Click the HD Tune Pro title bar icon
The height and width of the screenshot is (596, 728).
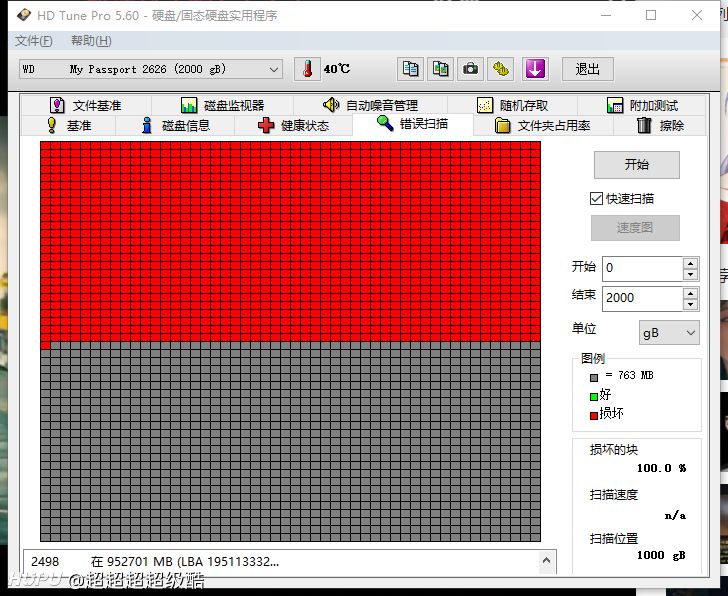(x=24, y=15)
